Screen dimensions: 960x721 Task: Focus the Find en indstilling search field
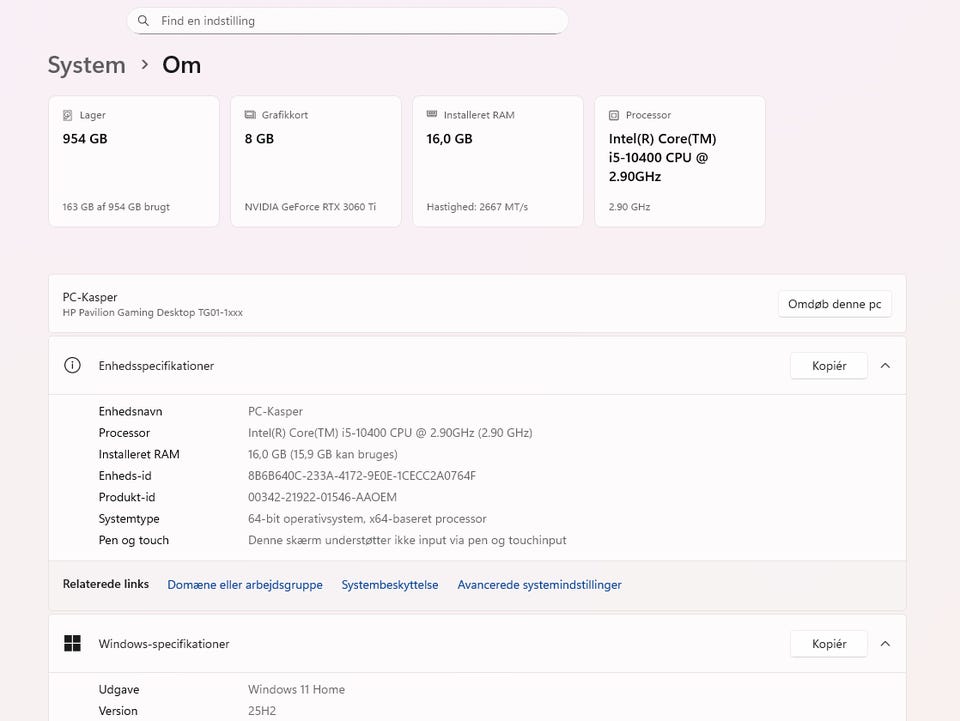[x=350, y=21]
